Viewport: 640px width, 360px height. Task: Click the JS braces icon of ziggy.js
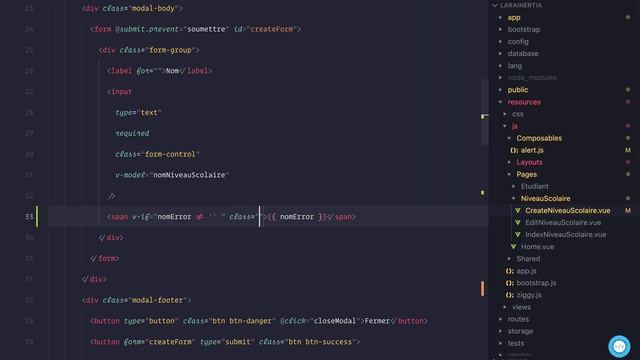point(510,295)
